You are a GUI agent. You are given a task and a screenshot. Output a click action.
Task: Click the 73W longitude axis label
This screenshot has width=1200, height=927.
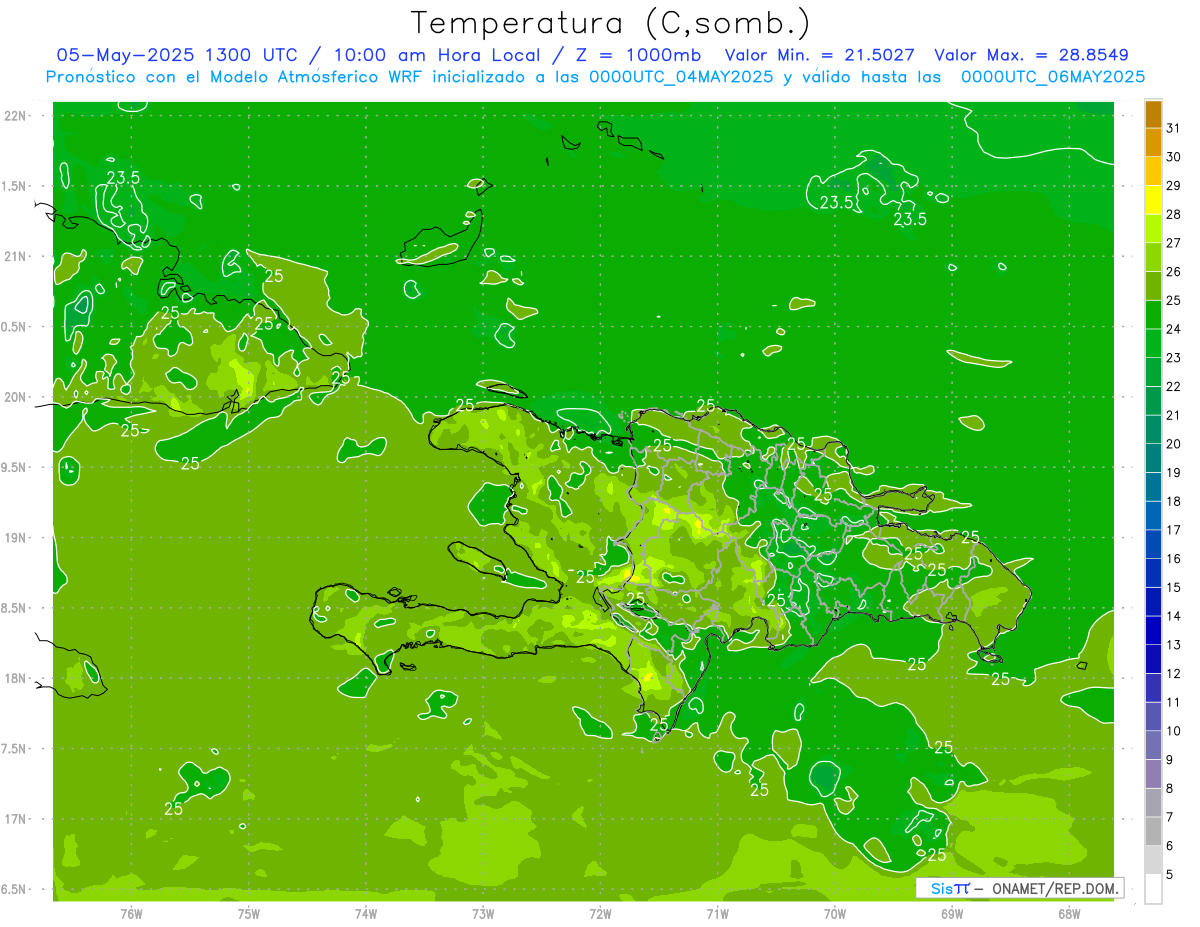click(483, 913)
